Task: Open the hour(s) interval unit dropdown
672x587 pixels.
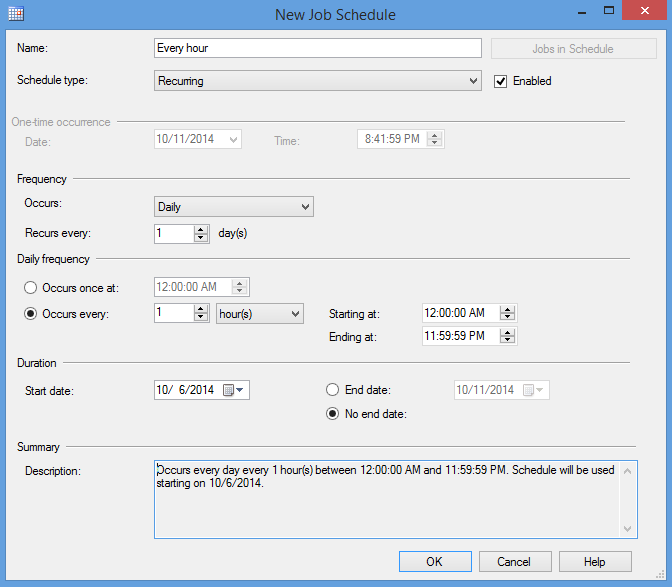Action: (x=294, y=314)
